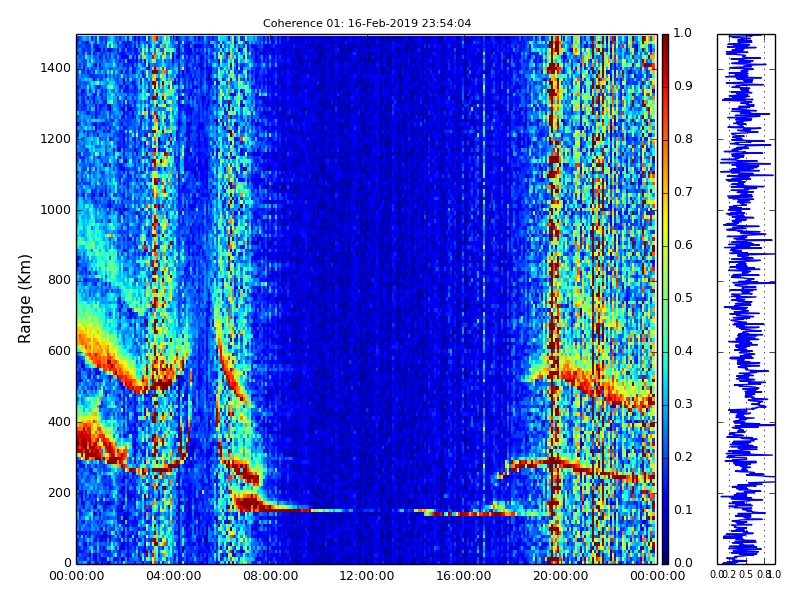
Task: Click the colorbar tick label '0.7'
Action: [x=683, y=192]
